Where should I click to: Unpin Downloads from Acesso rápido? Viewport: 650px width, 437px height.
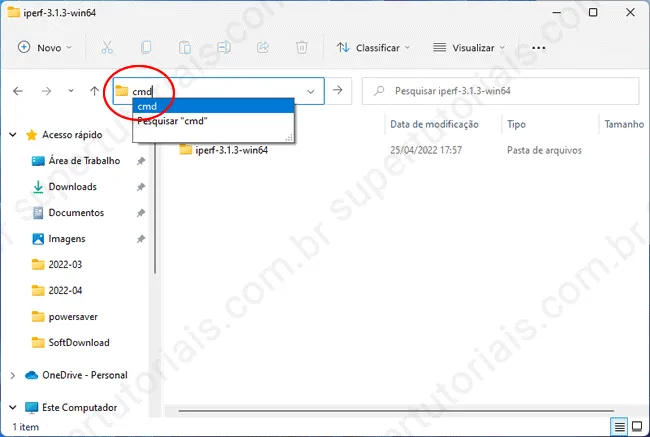(141, 187)
